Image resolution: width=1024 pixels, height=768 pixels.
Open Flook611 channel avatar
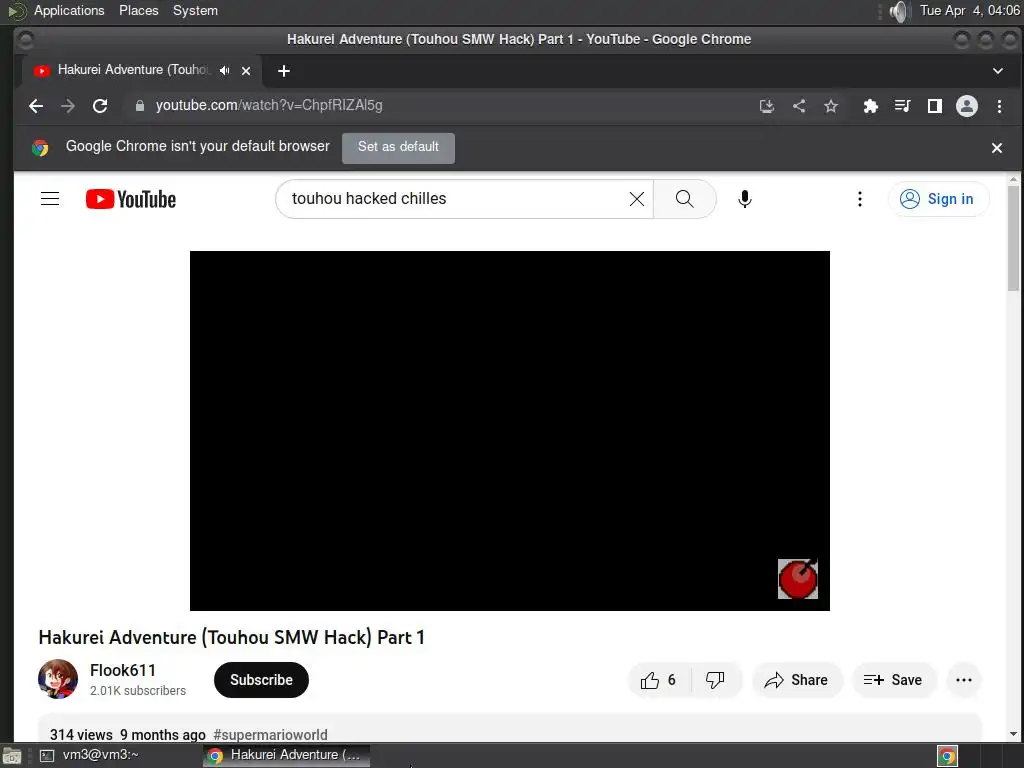57,679
